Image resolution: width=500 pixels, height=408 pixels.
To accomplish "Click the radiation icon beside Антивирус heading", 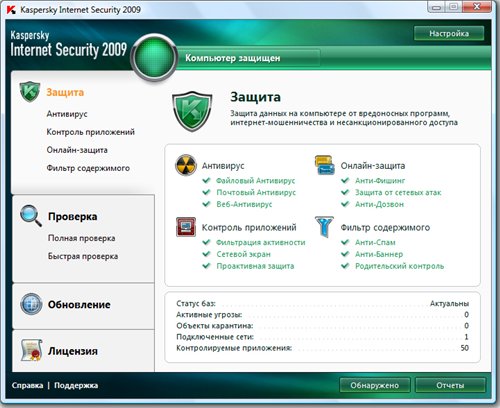I will 186,165.
